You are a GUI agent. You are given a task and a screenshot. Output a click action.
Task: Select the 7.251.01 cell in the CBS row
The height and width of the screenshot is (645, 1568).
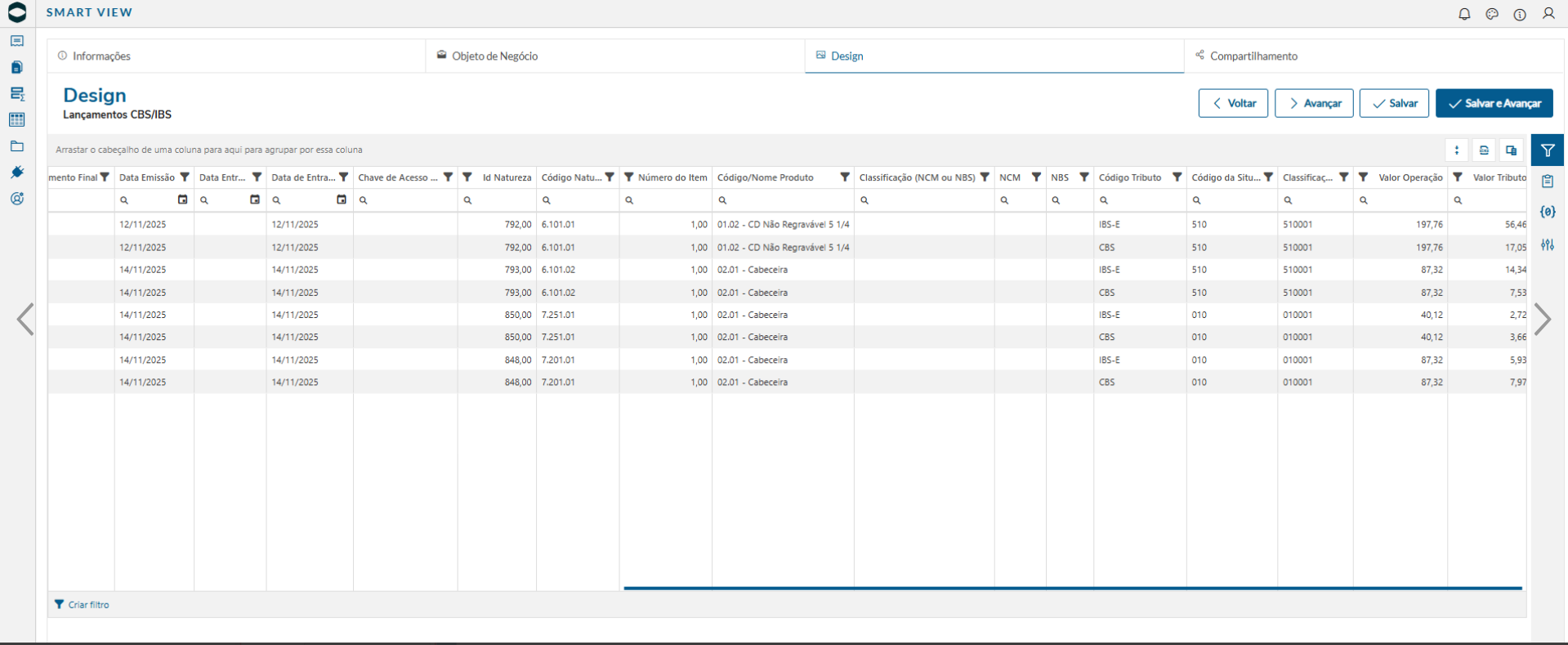pos(578,337)
